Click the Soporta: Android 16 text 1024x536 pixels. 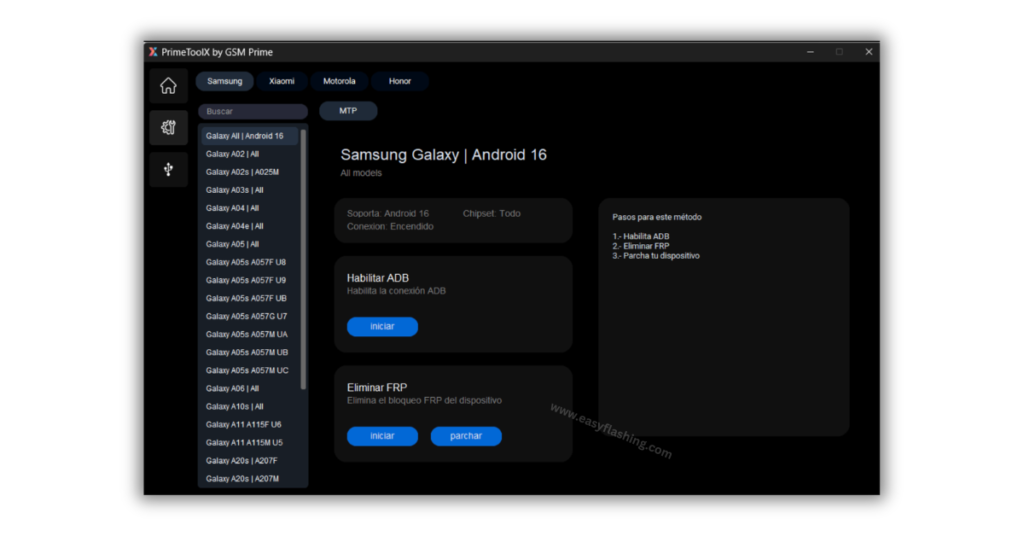tap(388, 213)
